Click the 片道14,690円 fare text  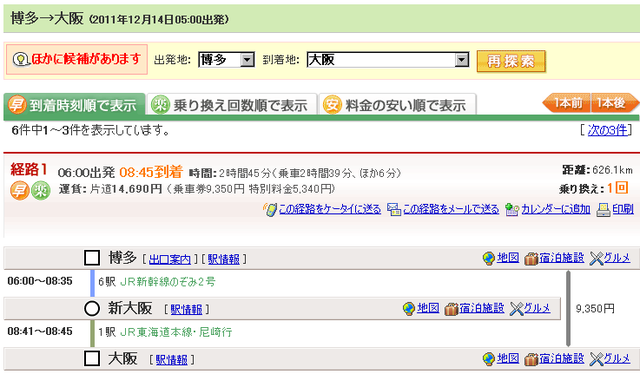coord(126,189)
